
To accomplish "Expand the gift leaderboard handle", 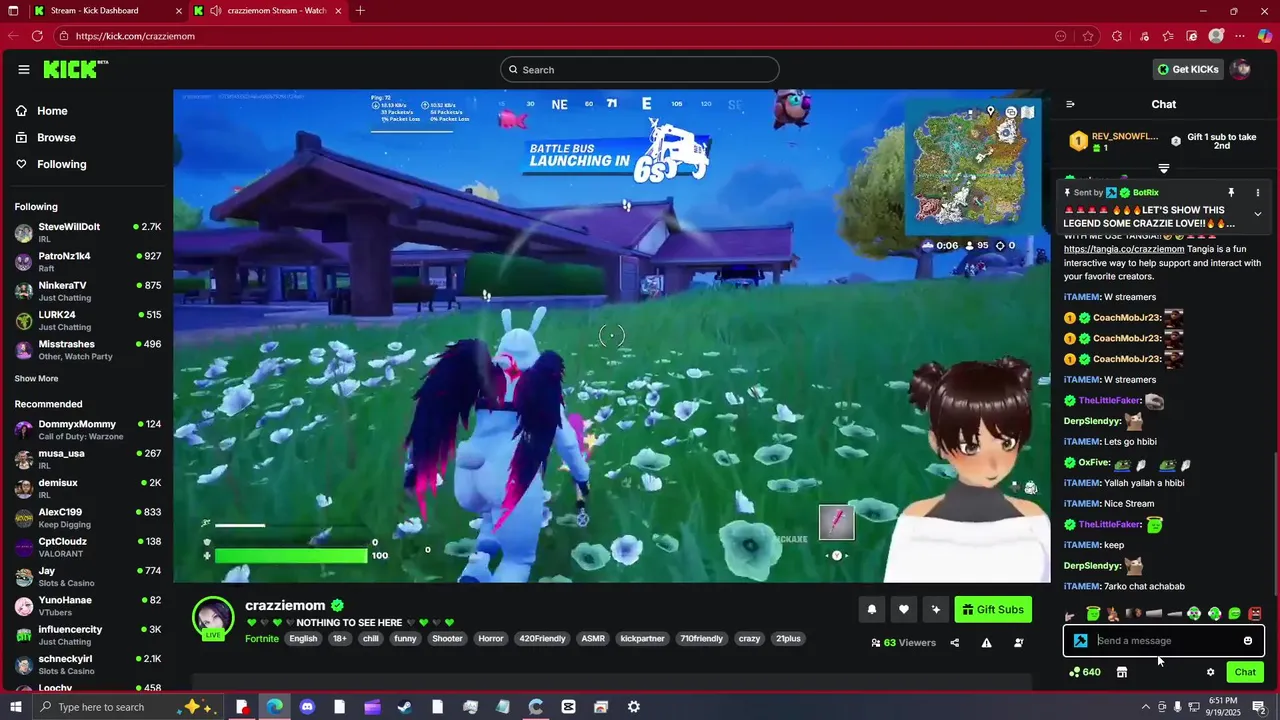I will pos(1164,168).
